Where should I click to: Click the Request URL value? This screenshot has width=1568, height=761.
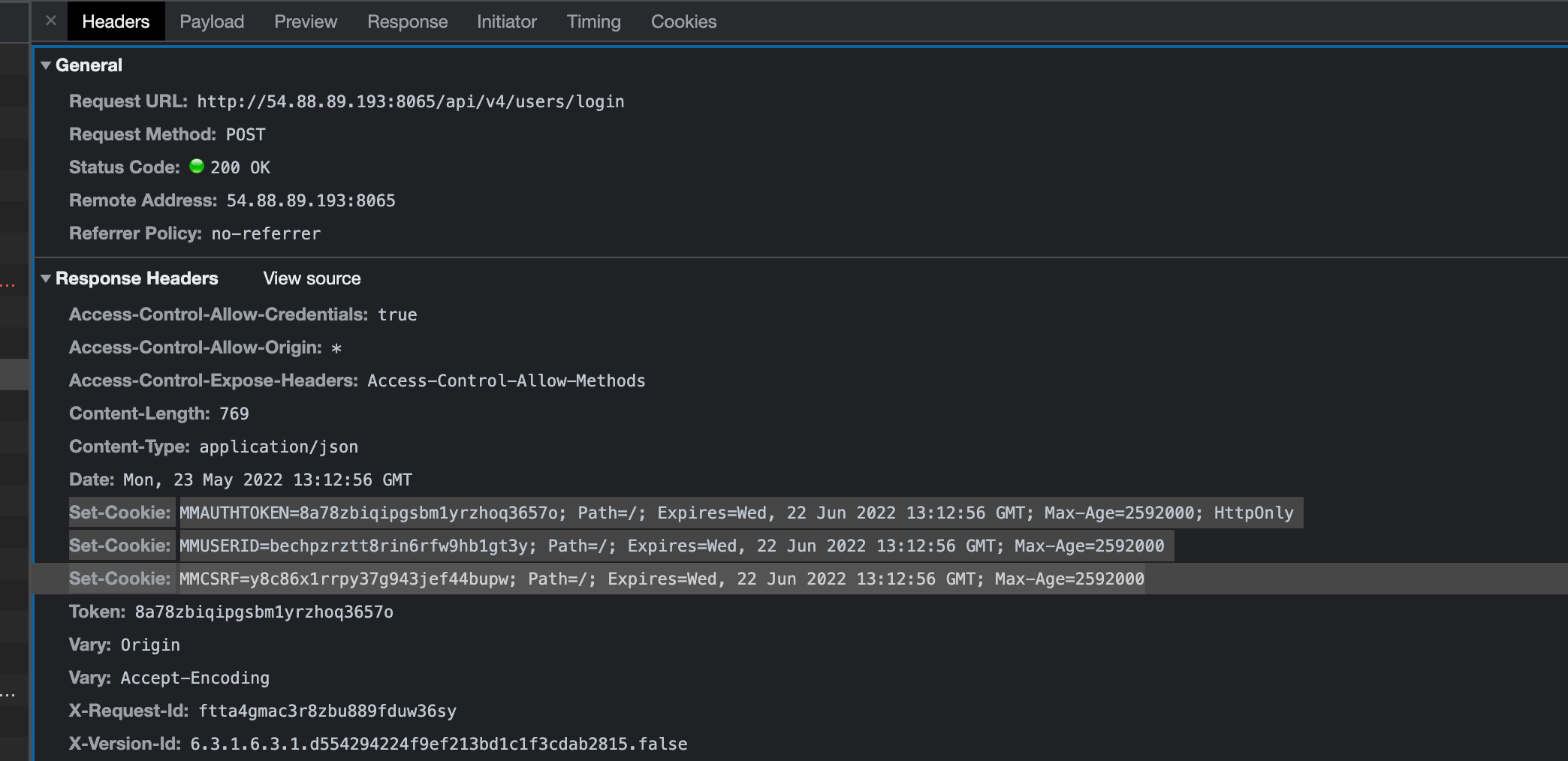(410, 101)
